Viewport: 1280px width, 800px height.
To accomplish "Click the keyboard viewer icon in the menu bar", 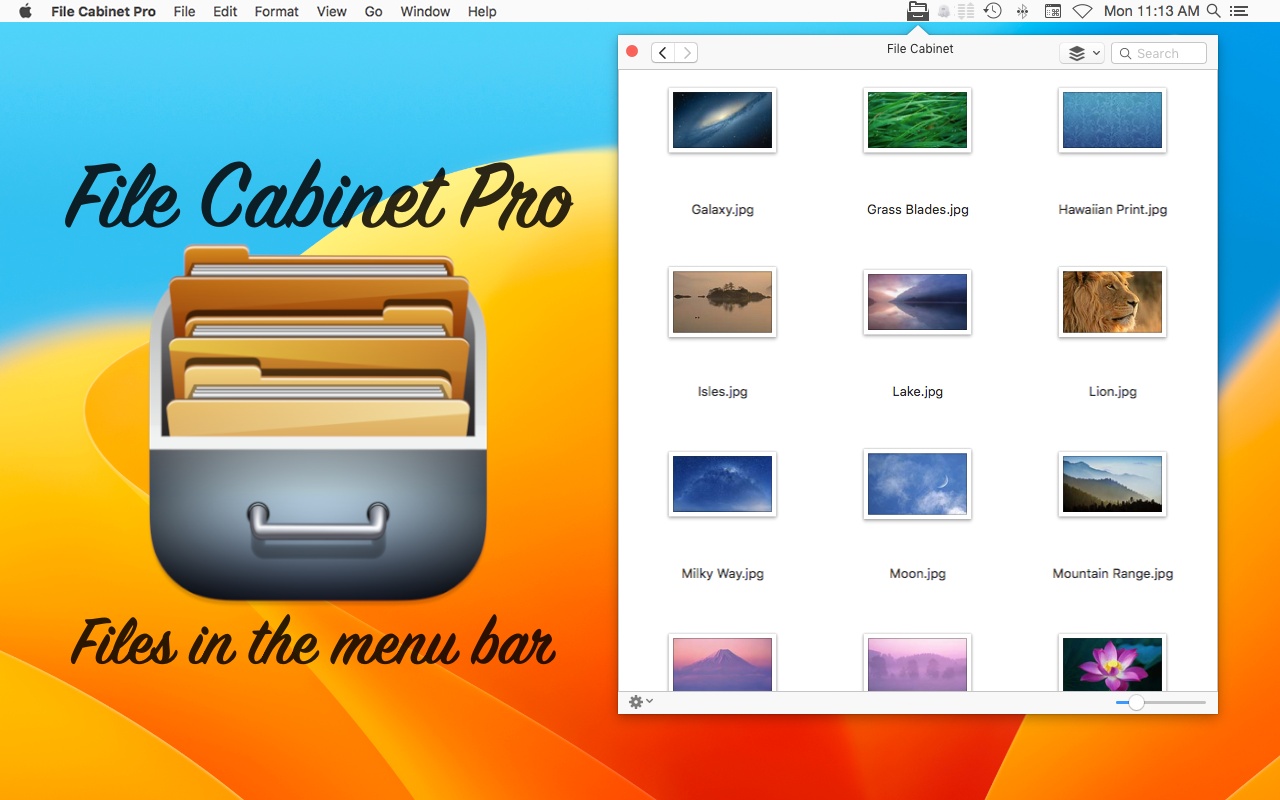I will (x=1052, y=11).
